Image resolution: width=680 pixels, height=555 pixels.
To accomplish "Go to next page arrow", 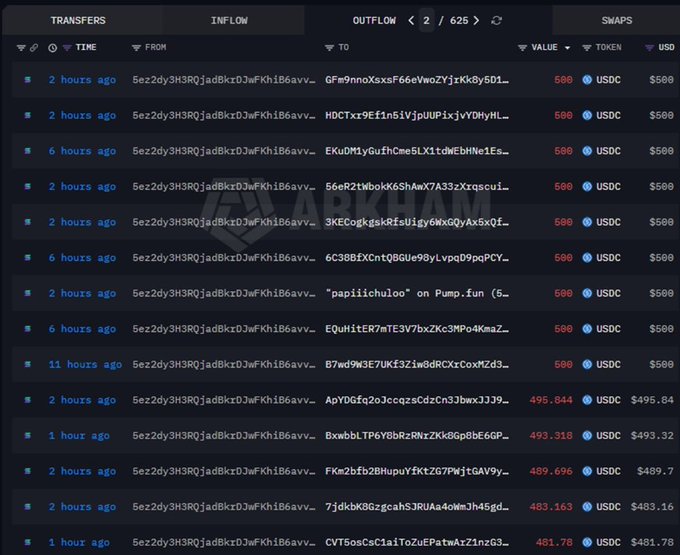I will tap(477, 20).
